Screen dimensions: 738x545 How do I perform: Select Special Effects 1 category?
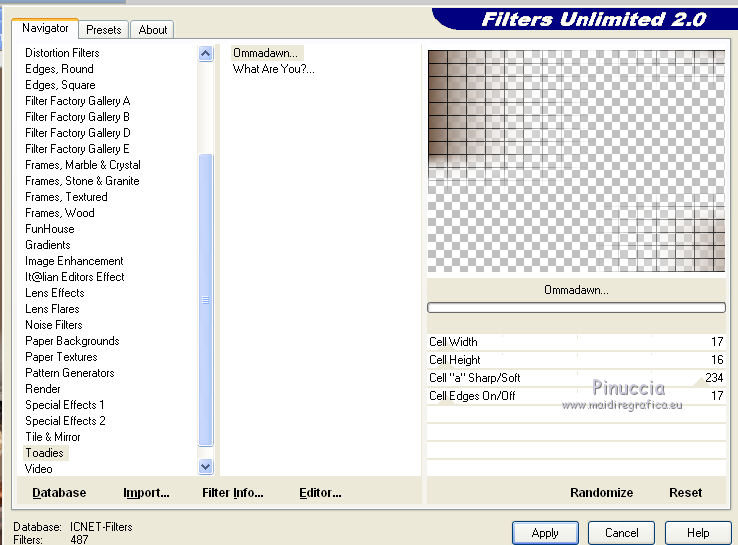65,405
